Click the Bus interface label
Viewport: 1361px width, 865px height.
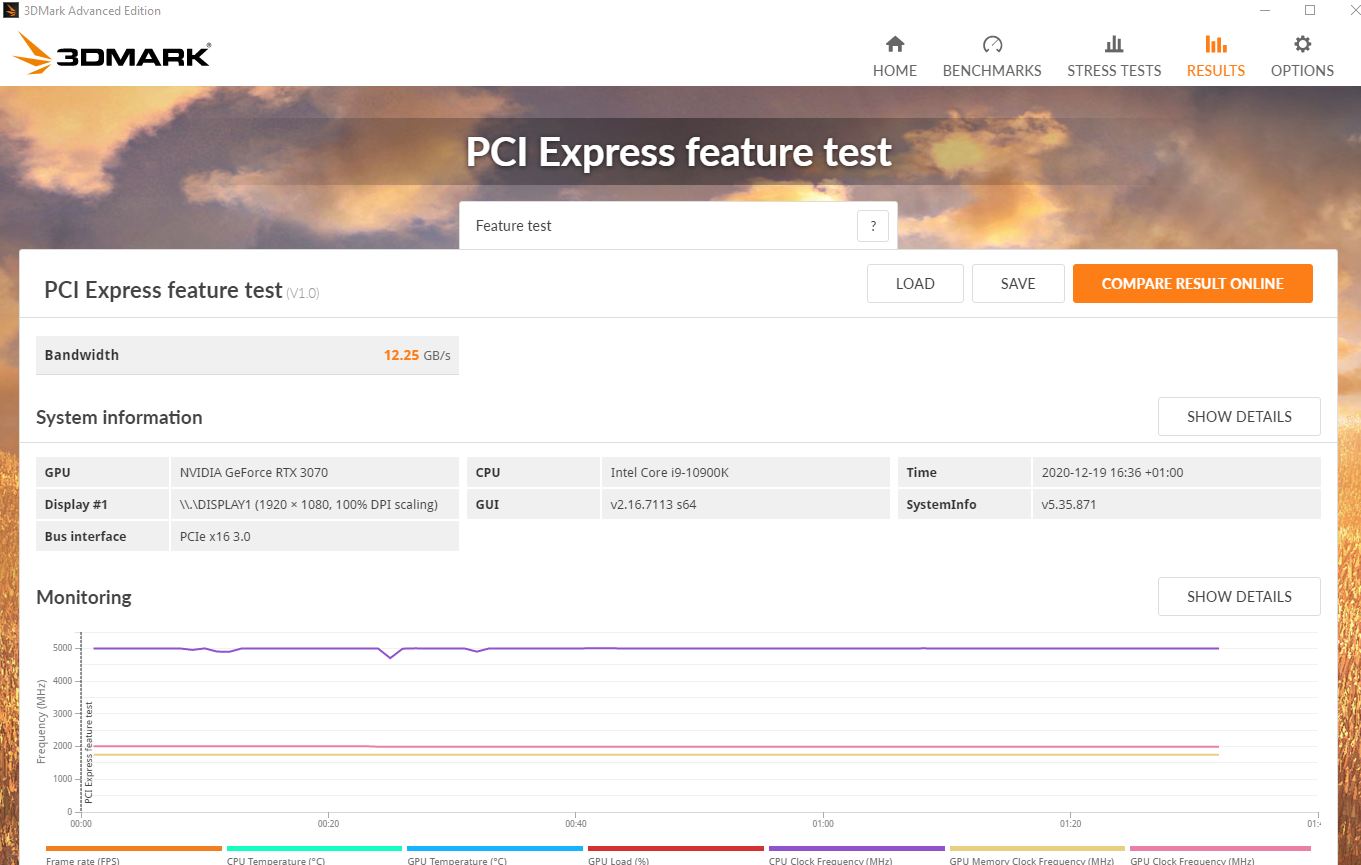tap(86, 537)
